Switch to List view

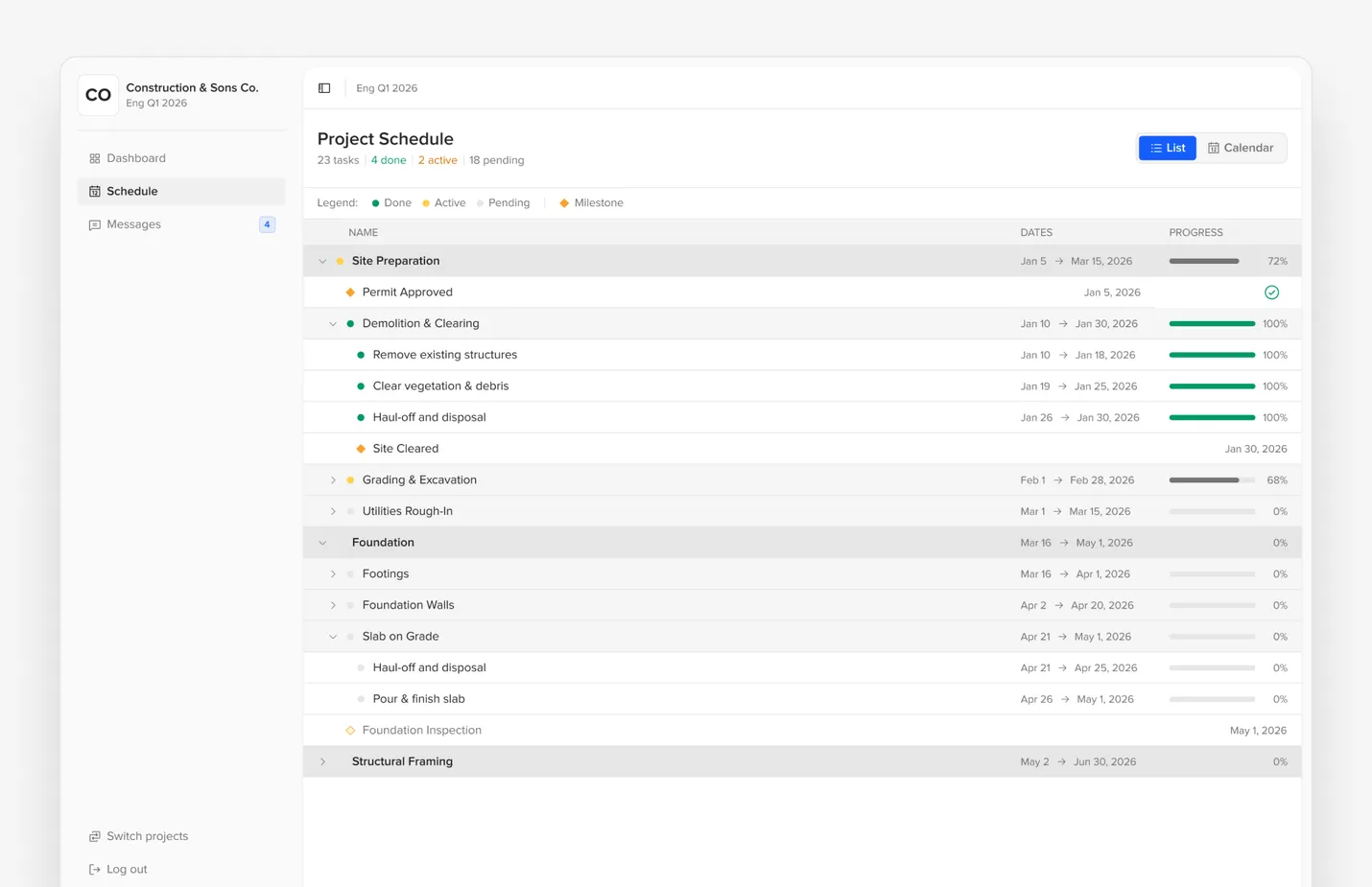pos(1167,148)
